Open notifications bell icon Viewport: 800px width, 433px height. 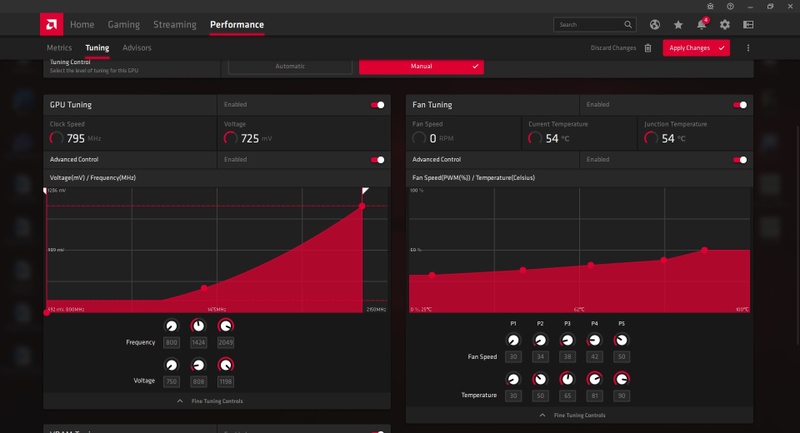[x=702, y=24]
